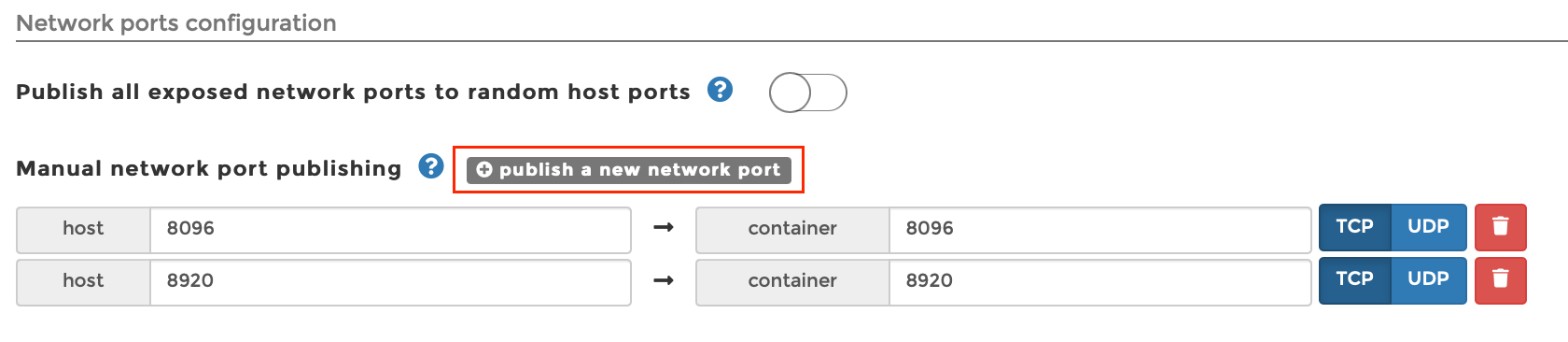Click the container label in the 8920 row
Screen dimensions: 1568x342
coord(792,281)
